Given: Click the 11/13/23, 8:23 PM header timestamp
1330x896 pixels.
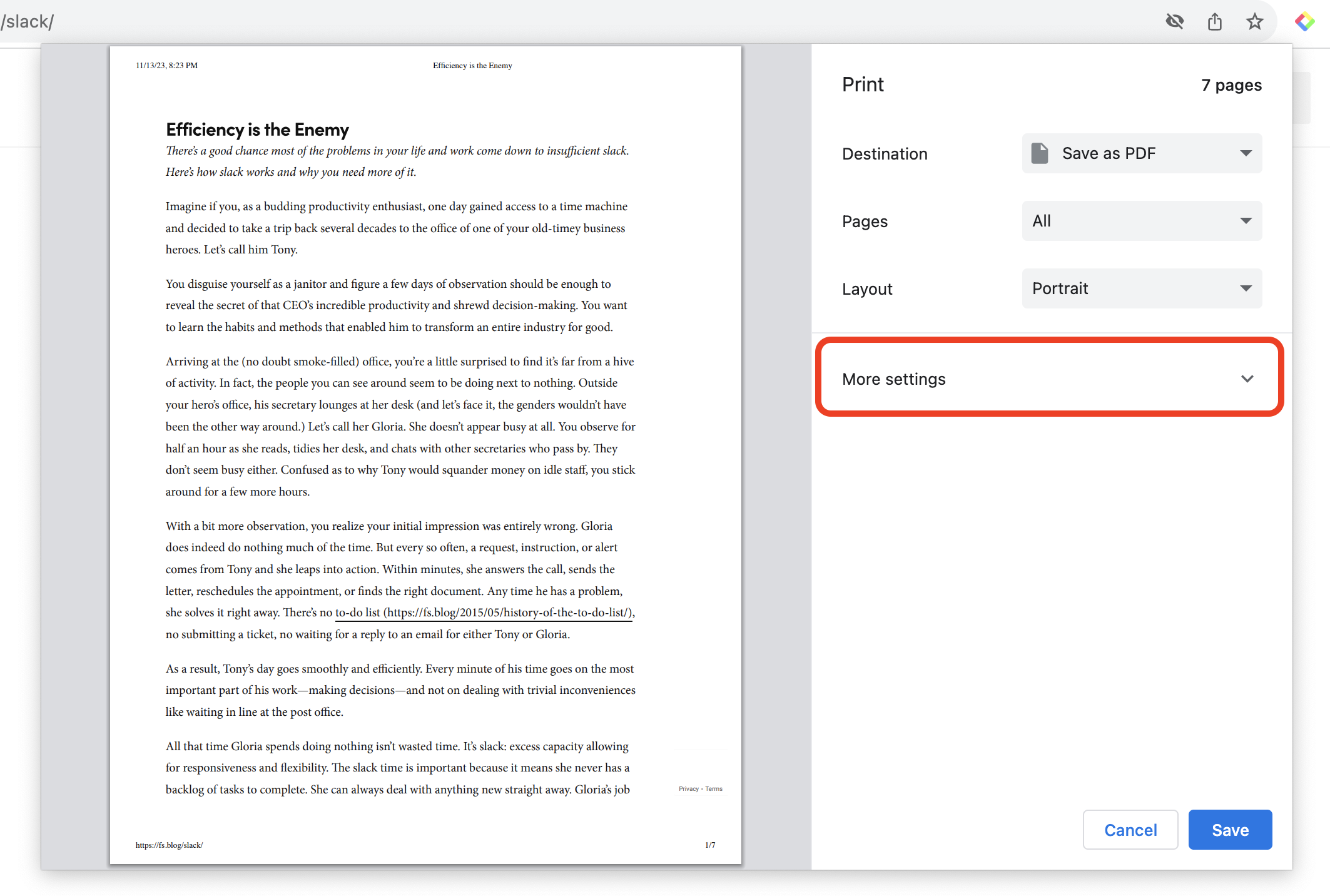Looking at the screenshot, I should pyautogui.click(x=166, y=66).
